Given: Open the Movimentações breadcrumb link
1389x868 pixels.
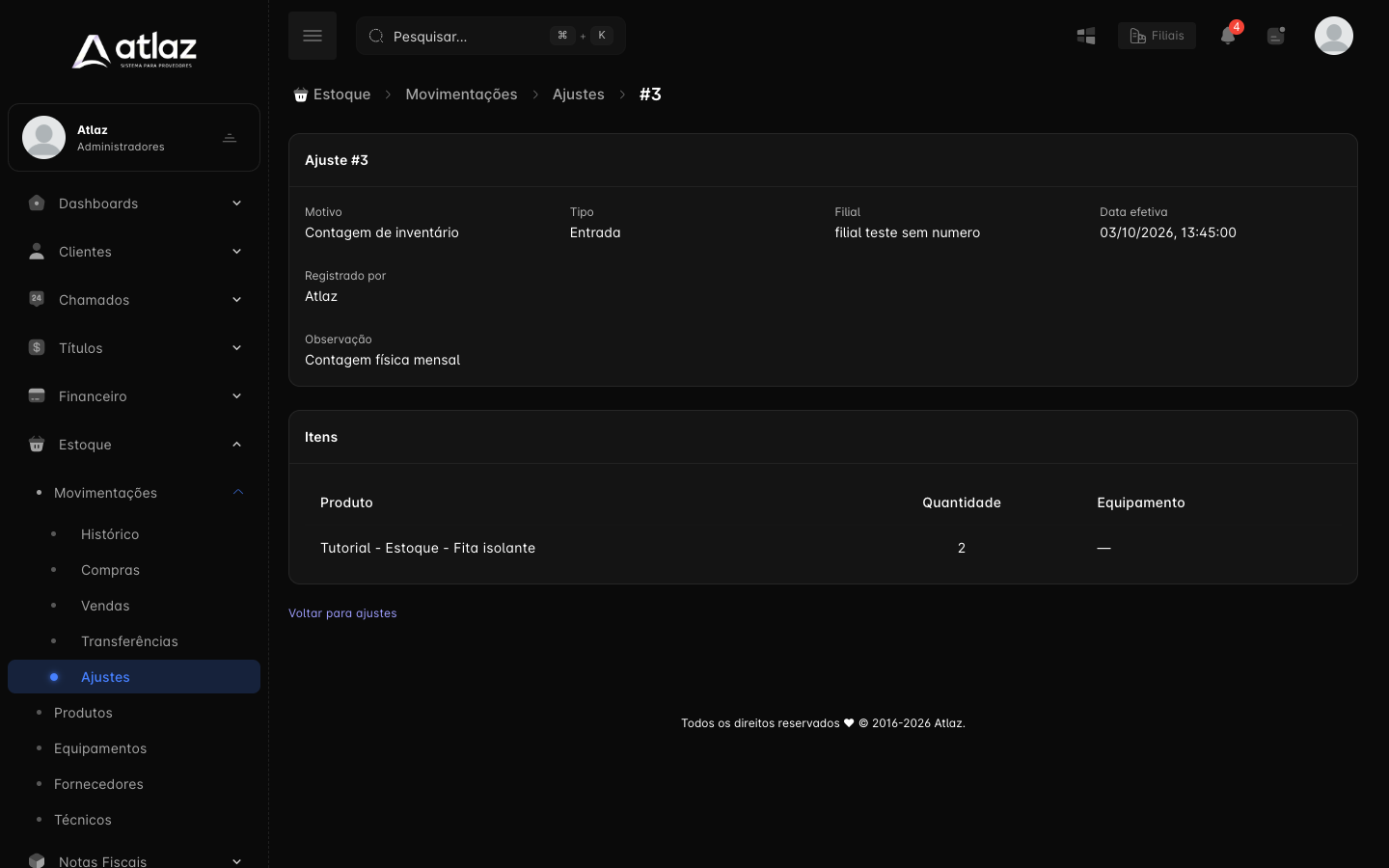Looking at the screenshot, I should [x=461, y=95].
